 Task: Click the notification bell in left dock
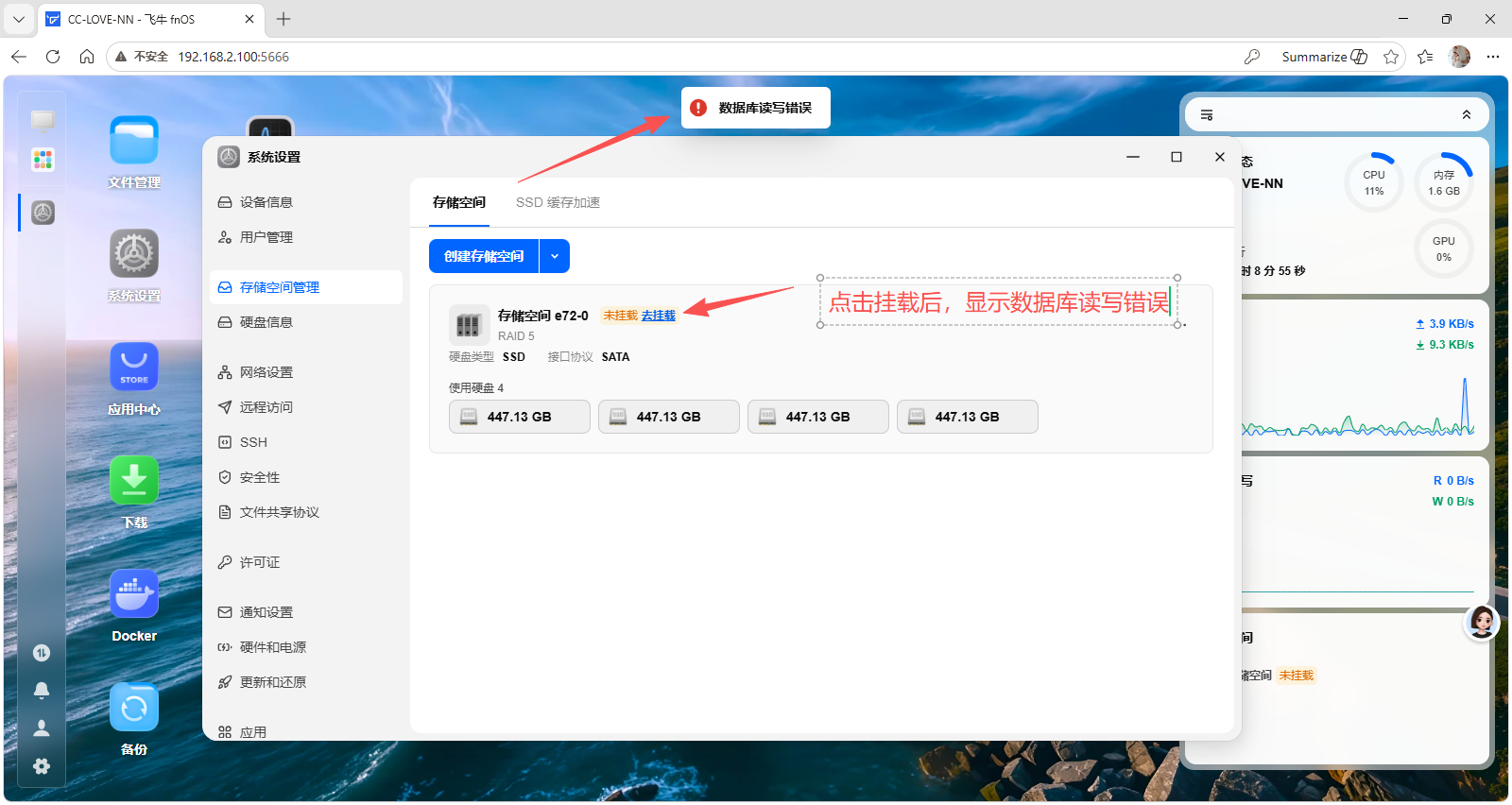click(42, 691)
